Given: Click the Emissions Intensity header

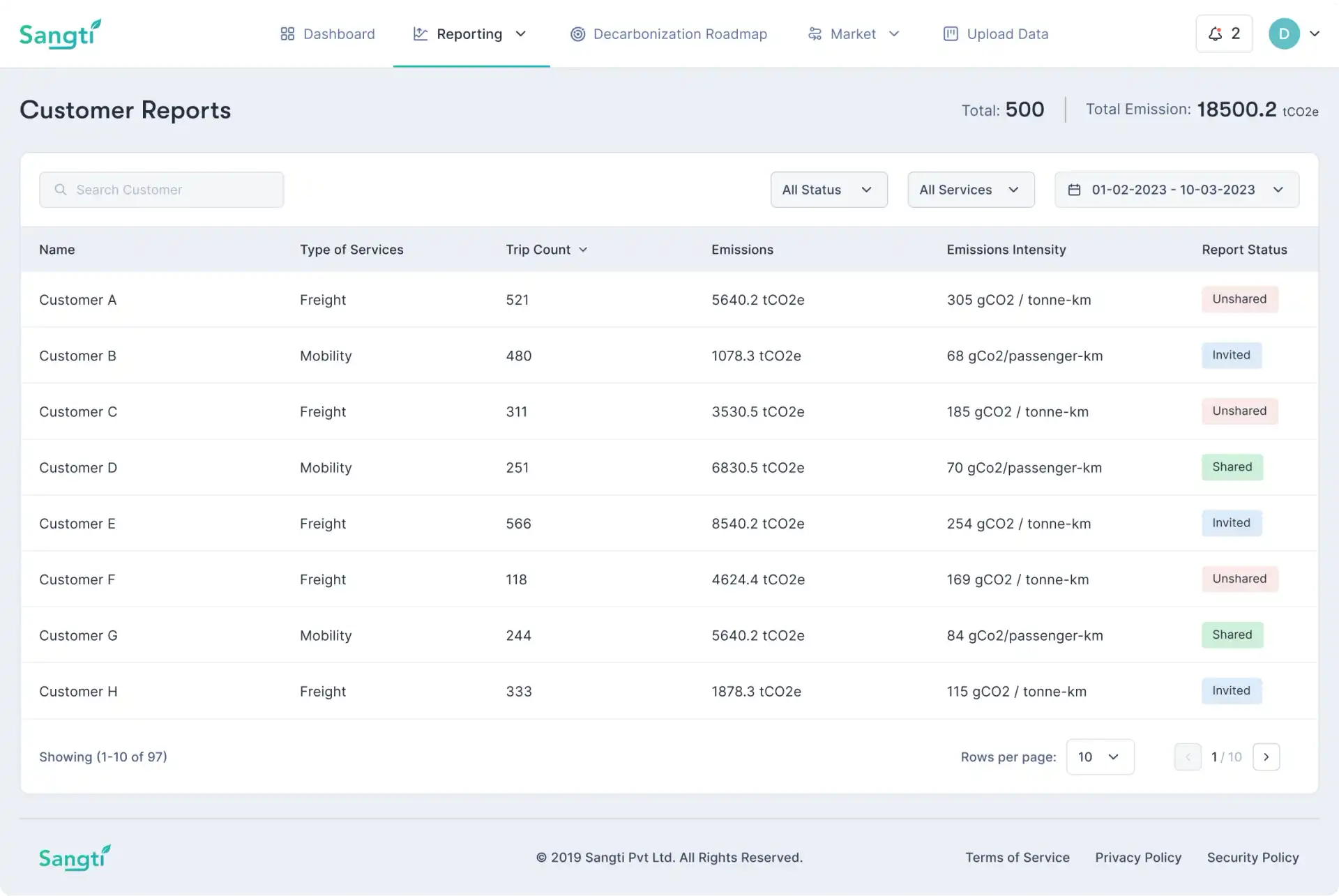Looking at the screenshot, I should (1006, 250).
